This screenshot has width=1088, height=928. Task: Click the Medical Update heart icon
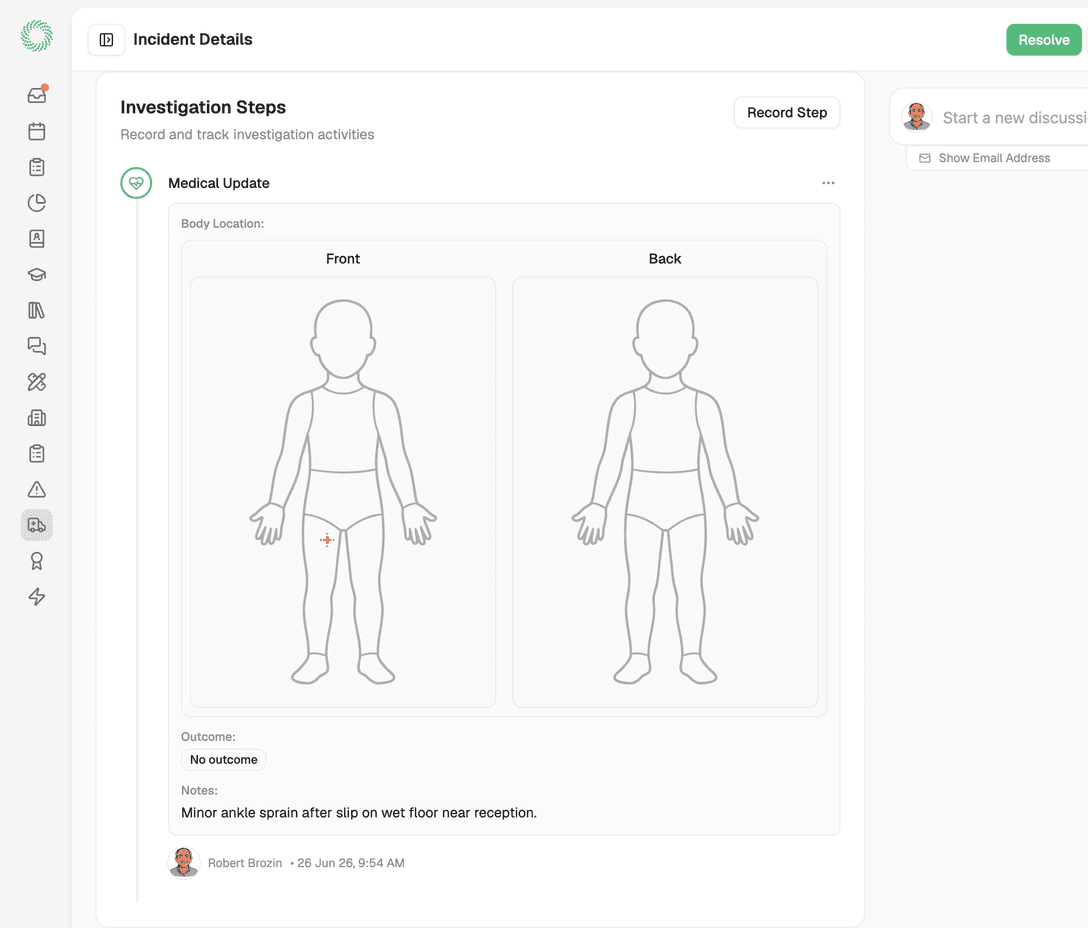point(136,183)
